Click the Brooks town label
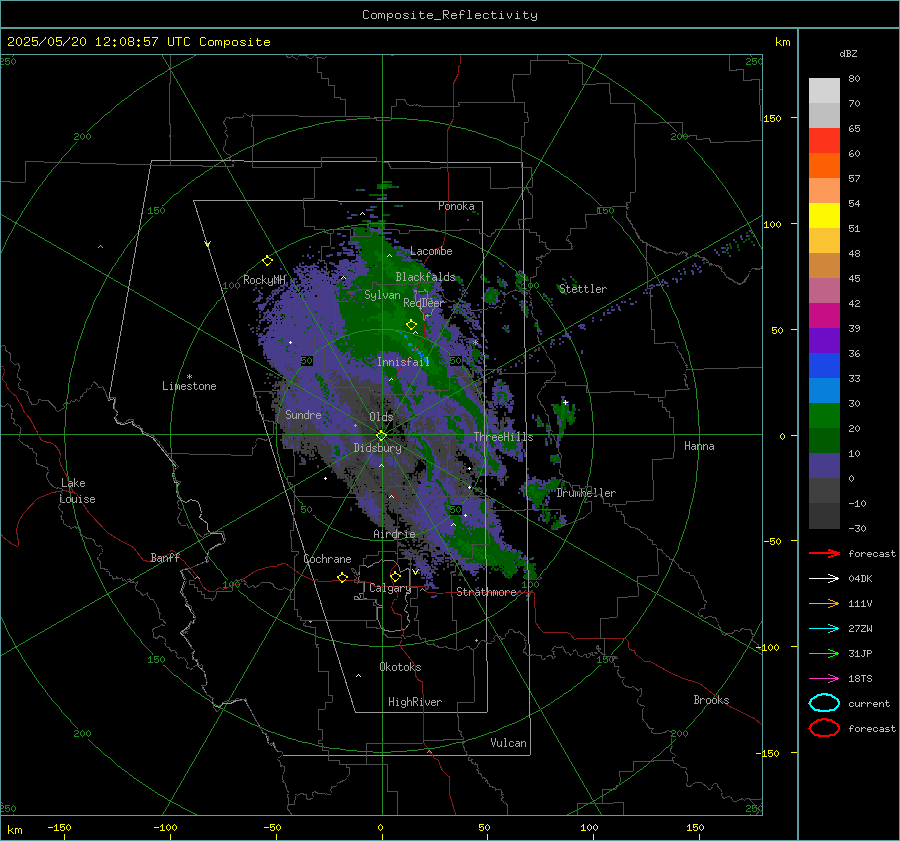This screenshot has width=900, height=841. tap(711, 700)
